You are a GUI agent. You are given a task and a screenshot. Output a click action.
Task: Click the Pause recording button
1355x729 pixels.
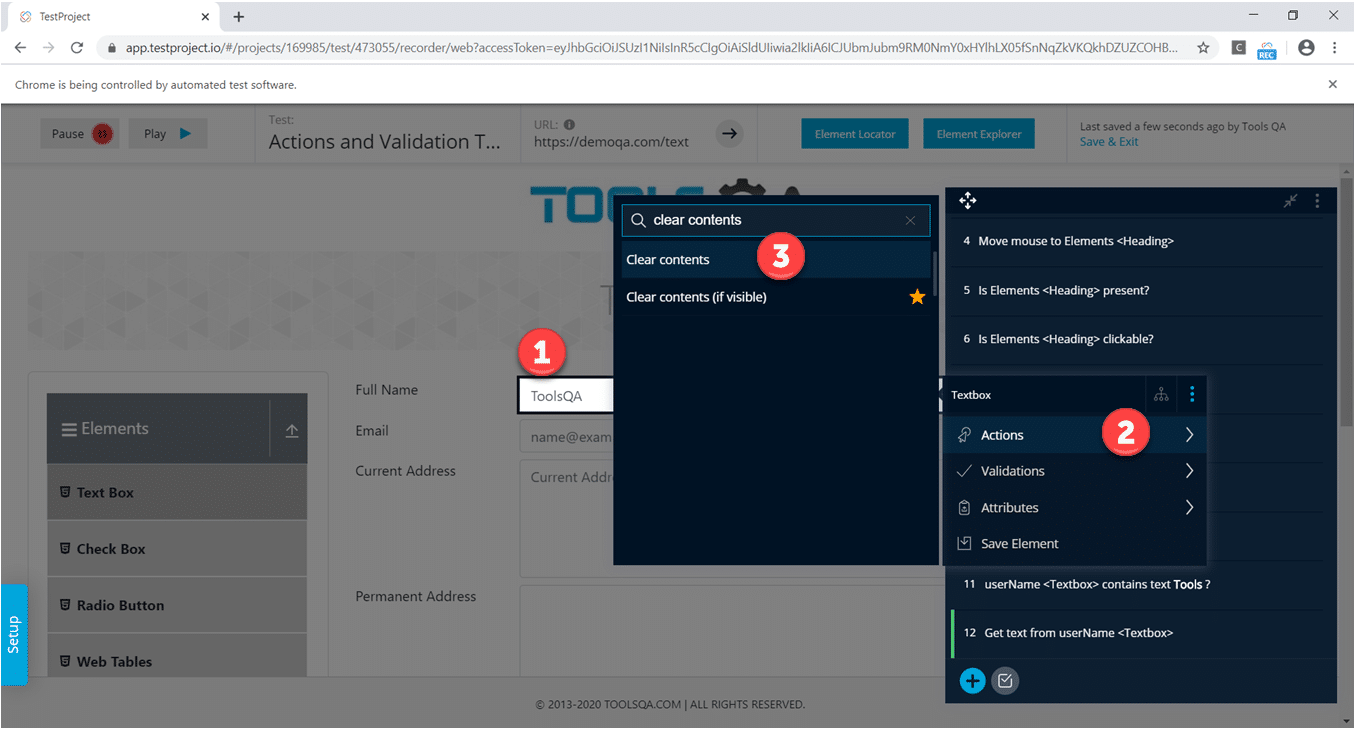(x=80, y=134)
